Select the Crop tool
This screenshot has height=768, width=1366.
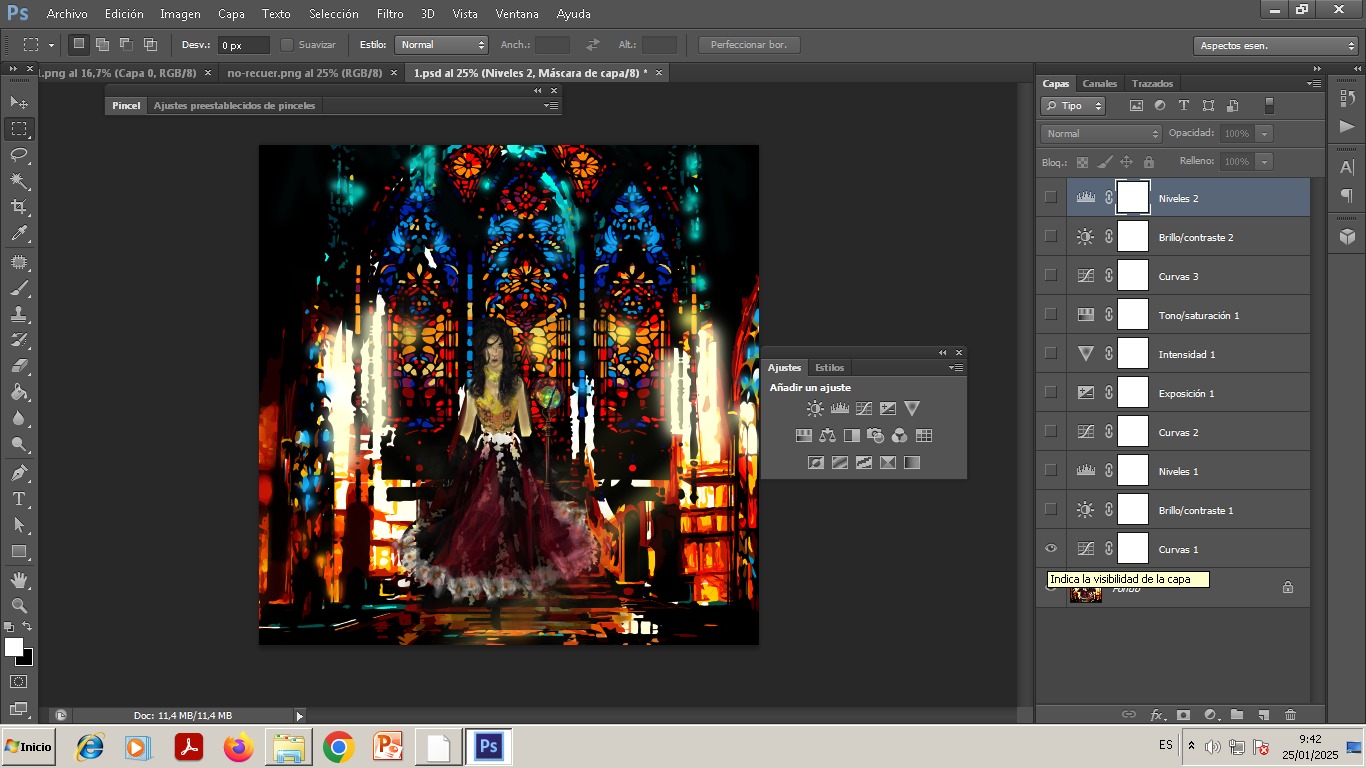coord(19,207)
